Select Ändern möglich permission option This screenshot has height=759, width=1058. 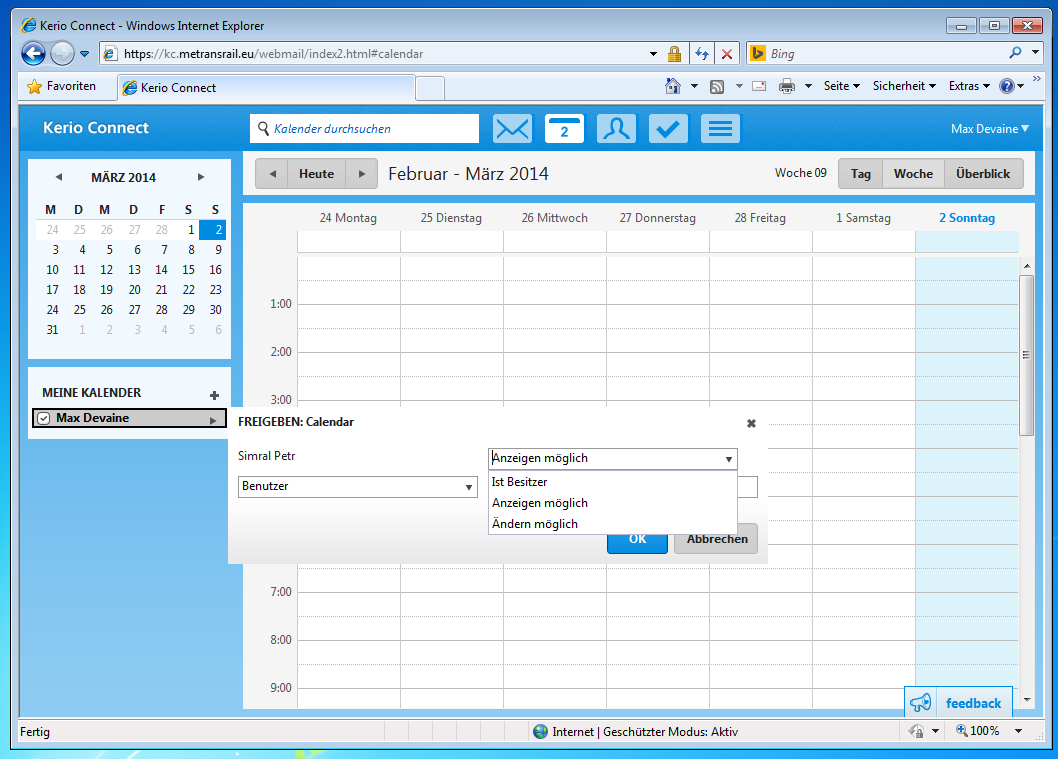click(612, 524)
